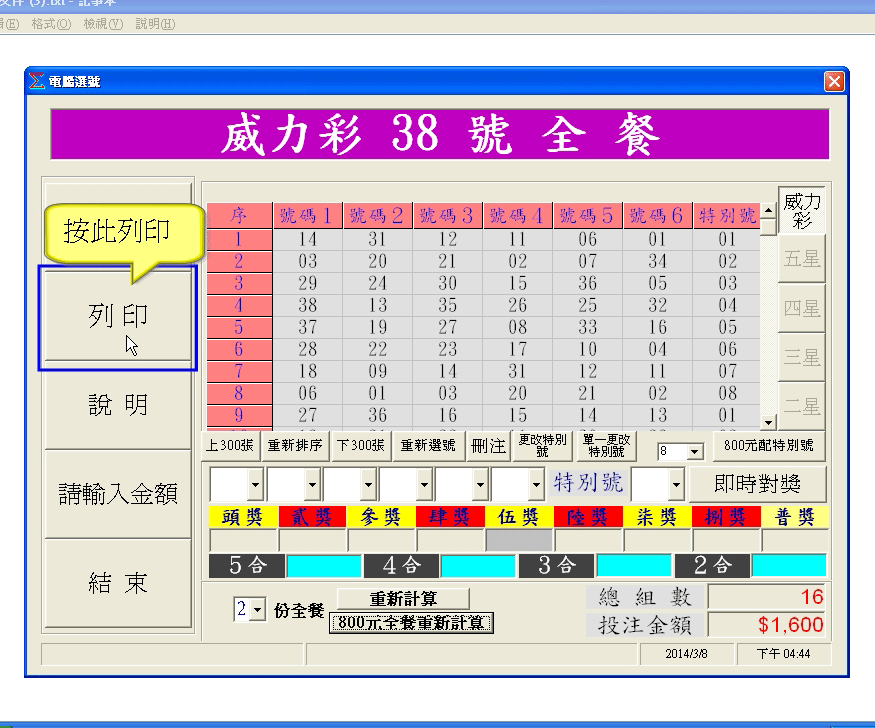Open the 檢視(V) menu in Notepad
Viewport: 875px width, 728px height.
click(x=103, y=24)
